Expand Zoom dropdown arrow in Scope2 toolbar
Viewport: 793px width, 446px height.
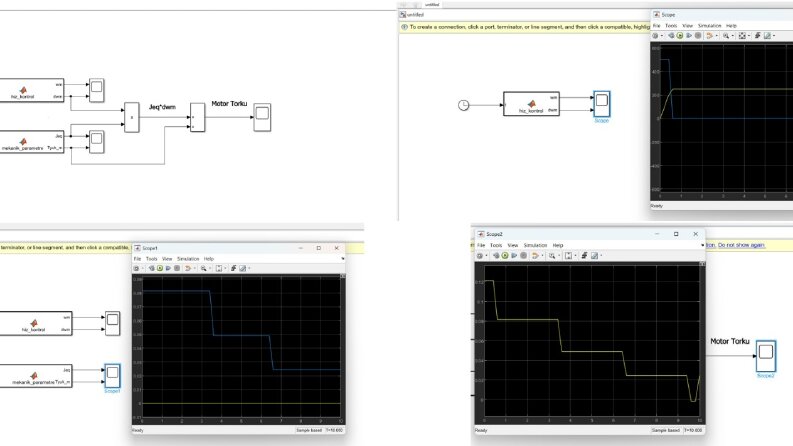(x=559, y=255)
